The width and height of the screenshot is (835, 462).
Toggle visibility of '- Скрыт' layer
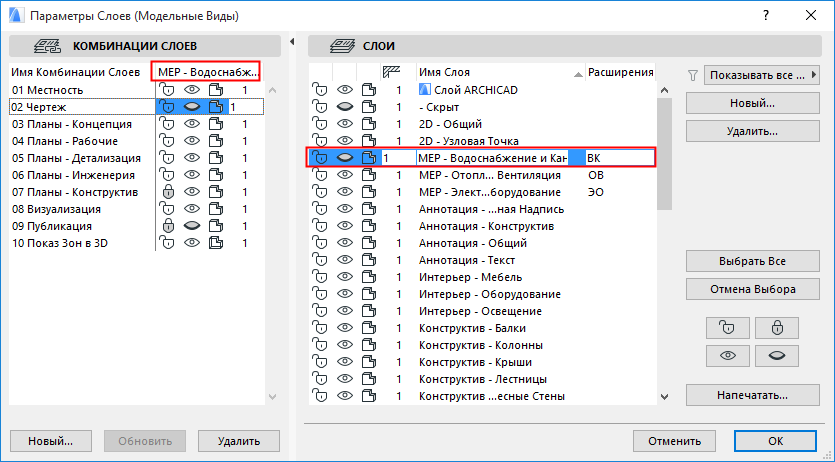point(345,107)
